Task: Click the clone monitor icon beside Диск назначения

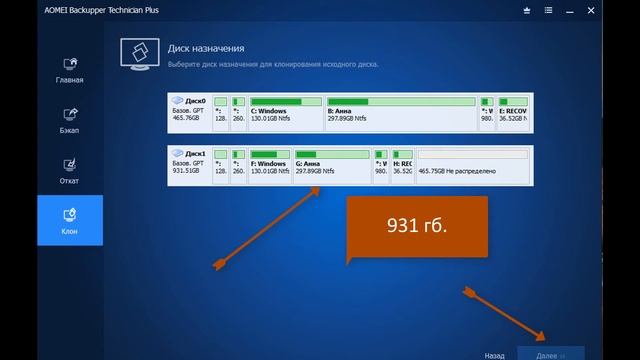Action: [x=140, y=54]
